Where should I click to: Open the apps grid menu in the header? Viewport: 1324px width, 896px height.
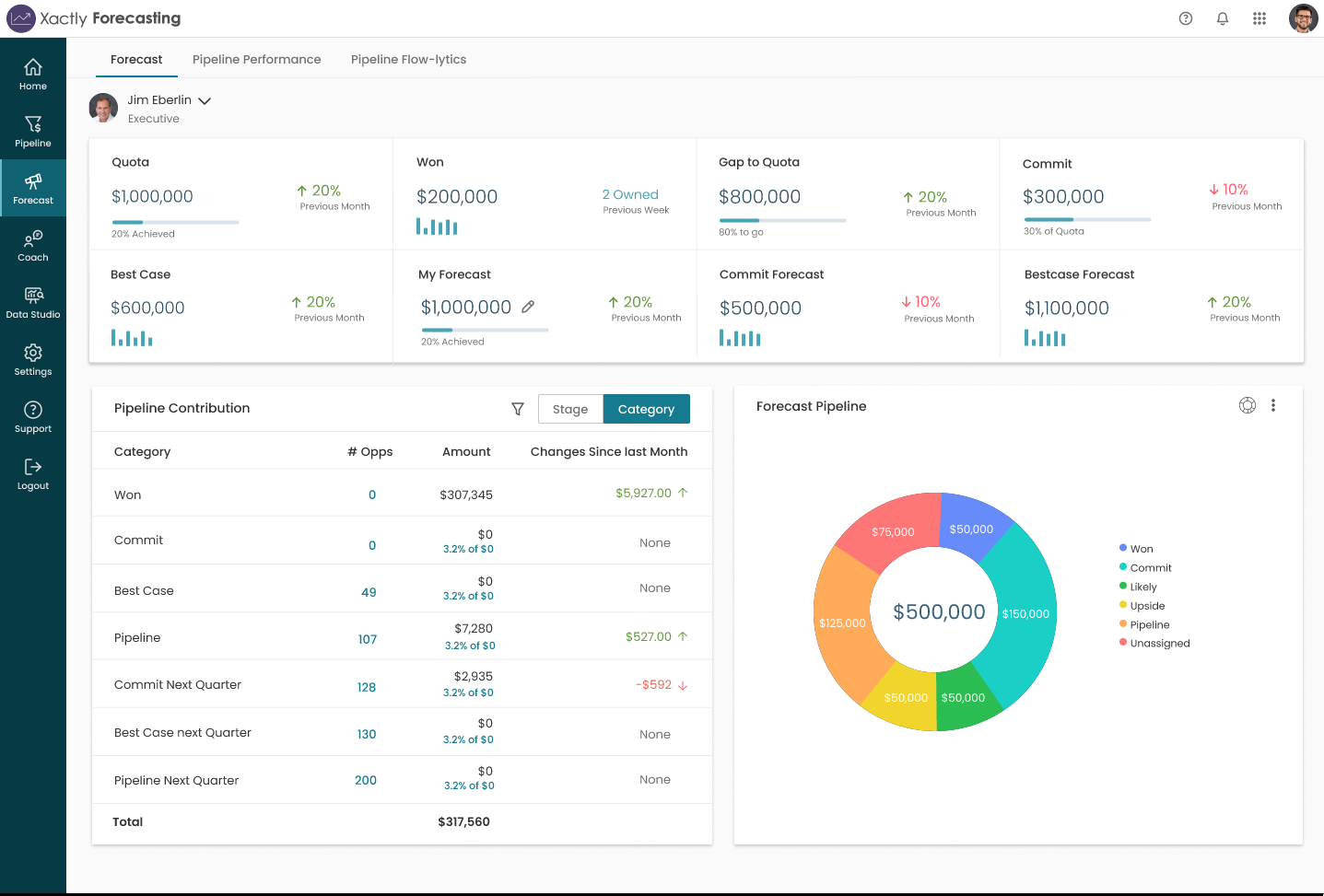pos(1260,17)
